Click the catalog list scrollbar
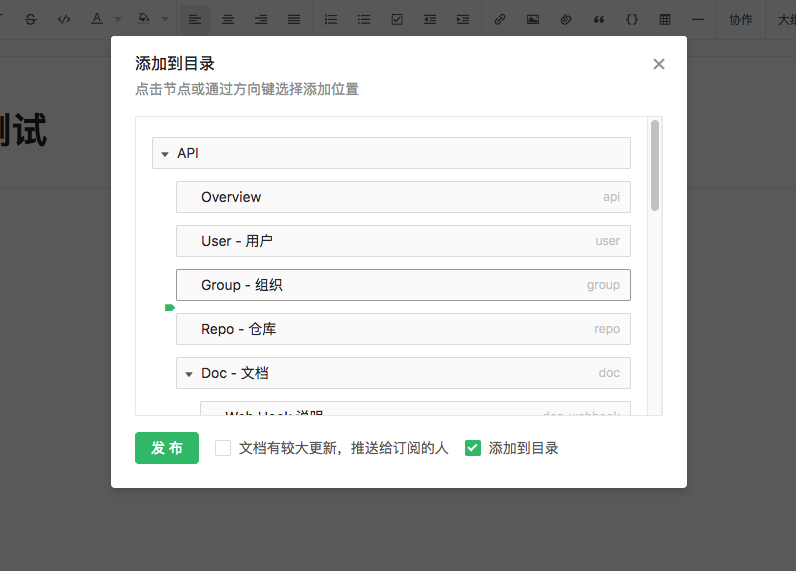 (x=655, y=165)
